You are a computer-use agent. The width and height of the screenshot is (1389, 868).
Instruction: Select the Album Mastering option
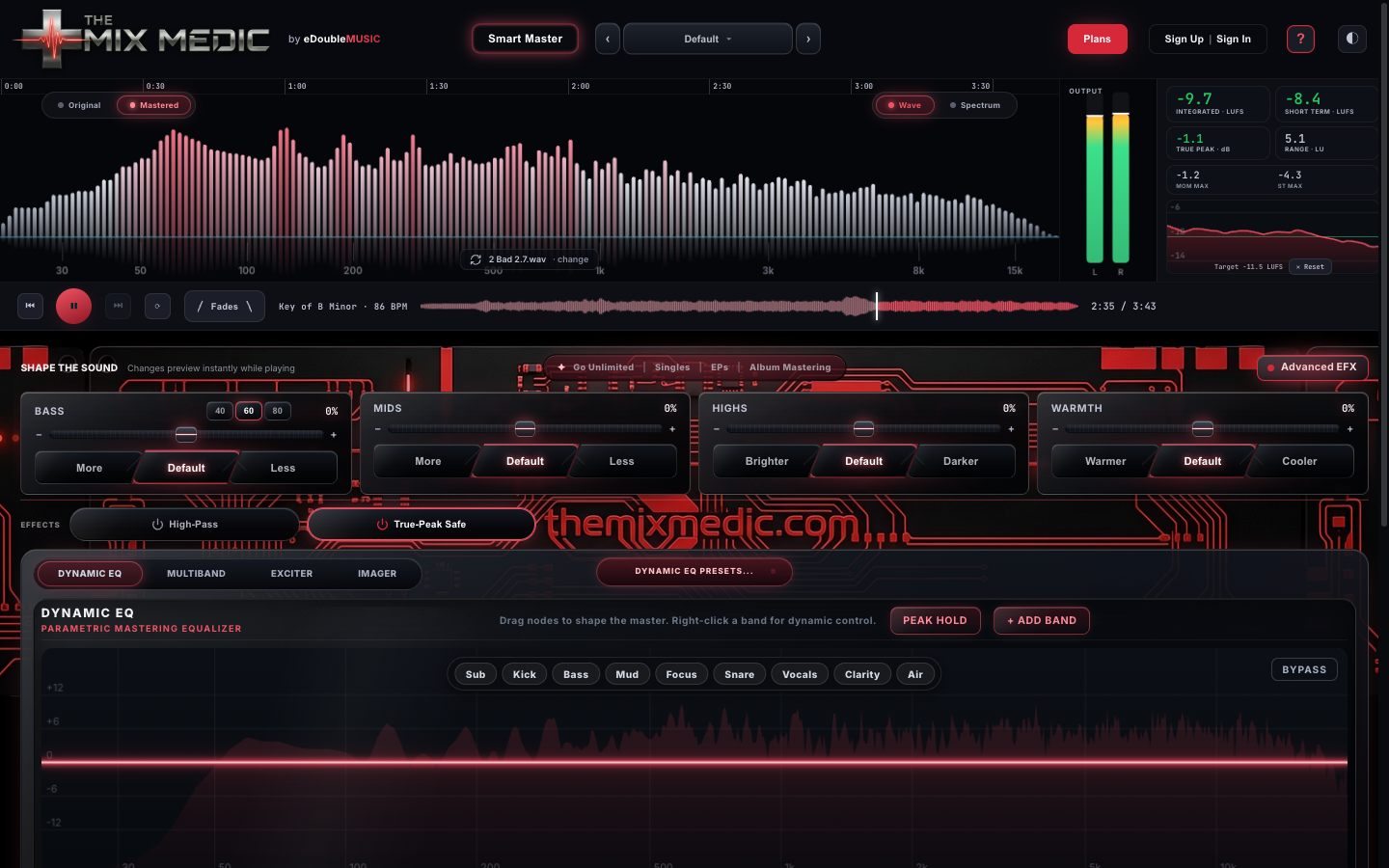(790, 367)
